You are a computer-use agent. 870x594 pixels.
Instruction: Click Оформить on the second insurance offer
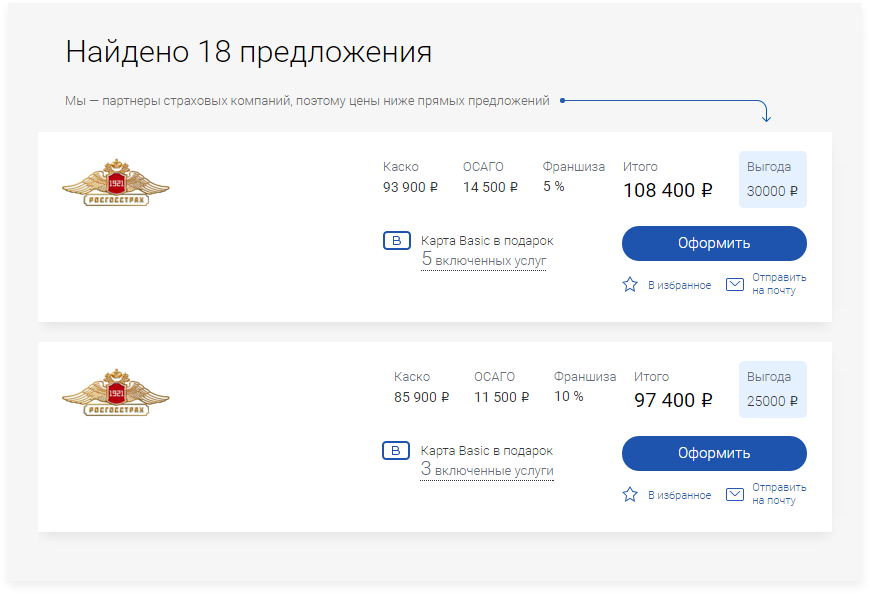[714, 453]
